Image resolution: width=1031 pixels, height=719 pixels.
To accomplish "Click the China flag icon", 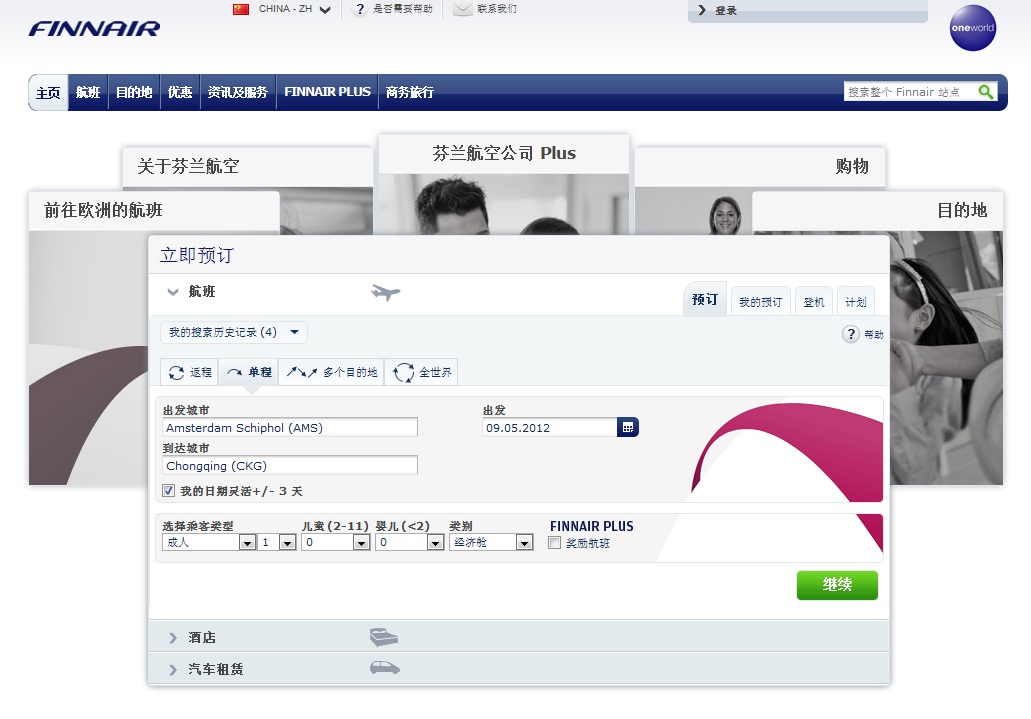I will (241, 9).
